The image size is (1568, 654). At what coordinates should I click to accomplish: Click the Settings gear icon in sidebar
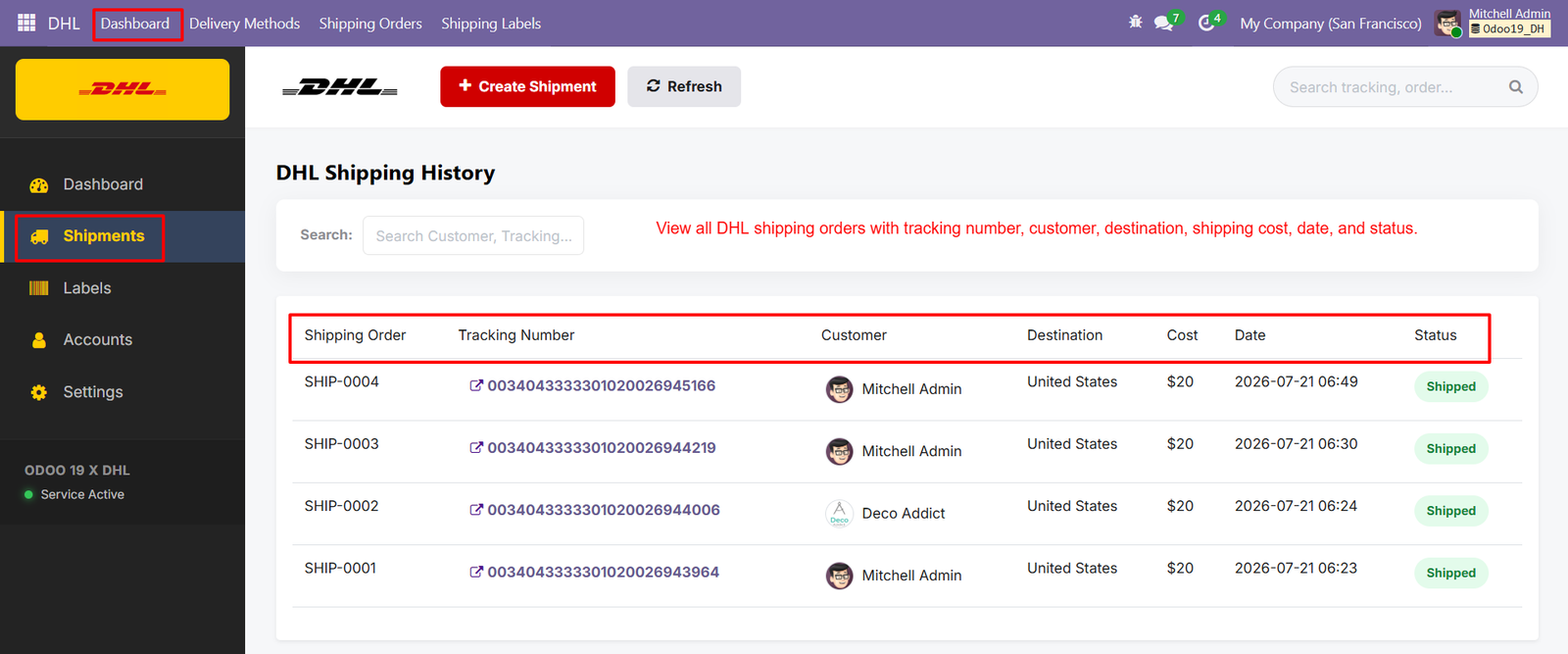click(39, 392)
